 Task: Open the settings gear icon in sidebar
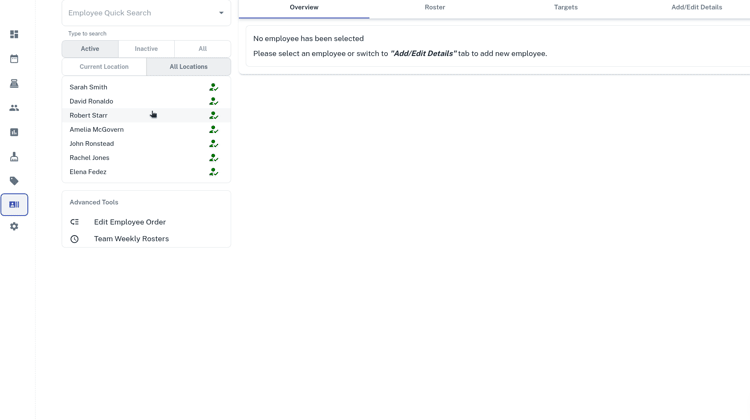tap(14, 227)
